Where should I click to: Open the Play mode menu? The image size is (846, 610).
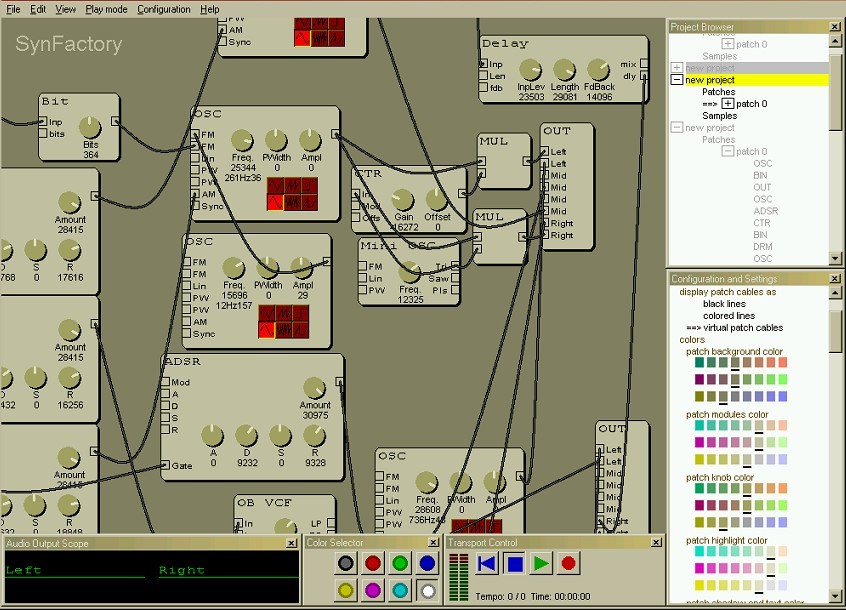point(106,9)
